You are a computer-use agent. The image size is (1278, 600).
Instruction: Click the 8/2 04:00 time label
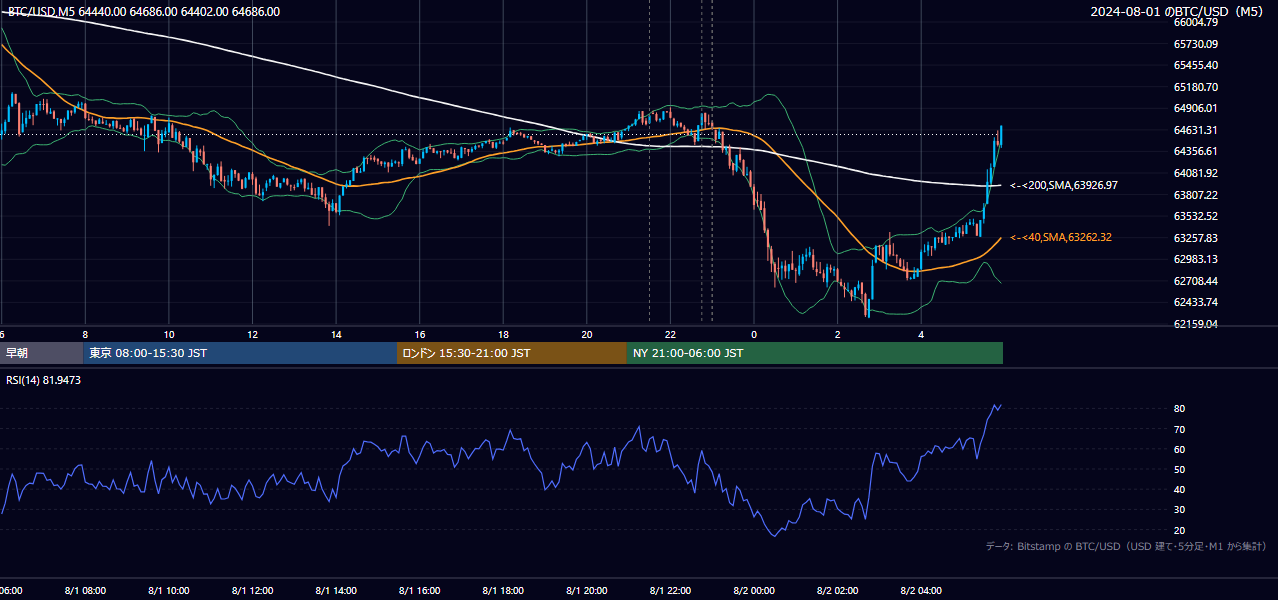[x=921, y=591]
